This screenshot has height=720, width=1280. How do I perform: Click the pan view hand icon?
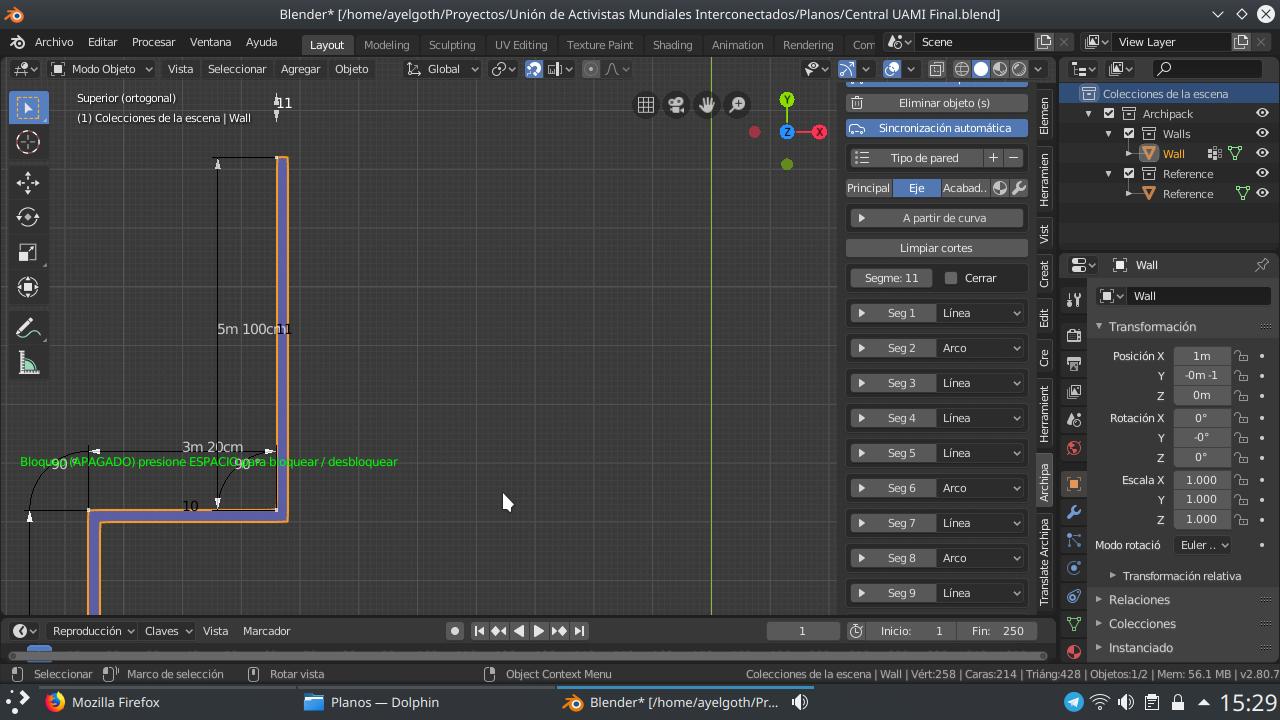pyautogui.click(x=706, y=105)
